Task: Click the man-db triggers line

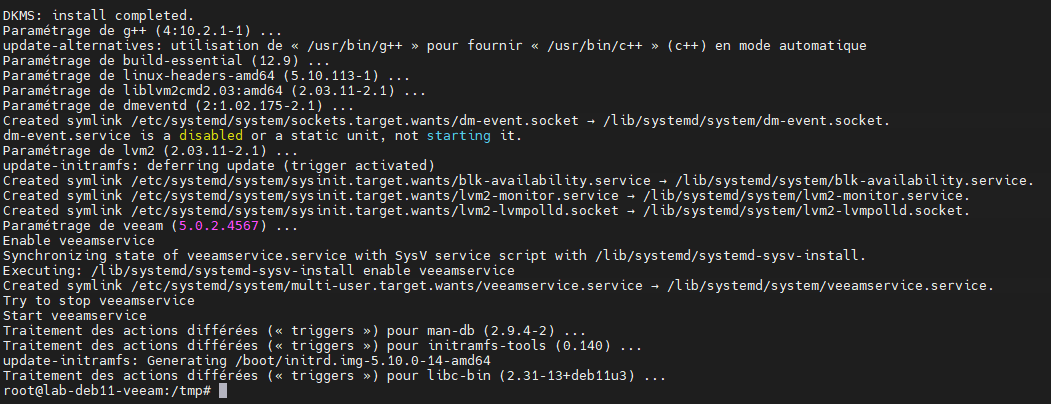Action: (x=294, y=331)
